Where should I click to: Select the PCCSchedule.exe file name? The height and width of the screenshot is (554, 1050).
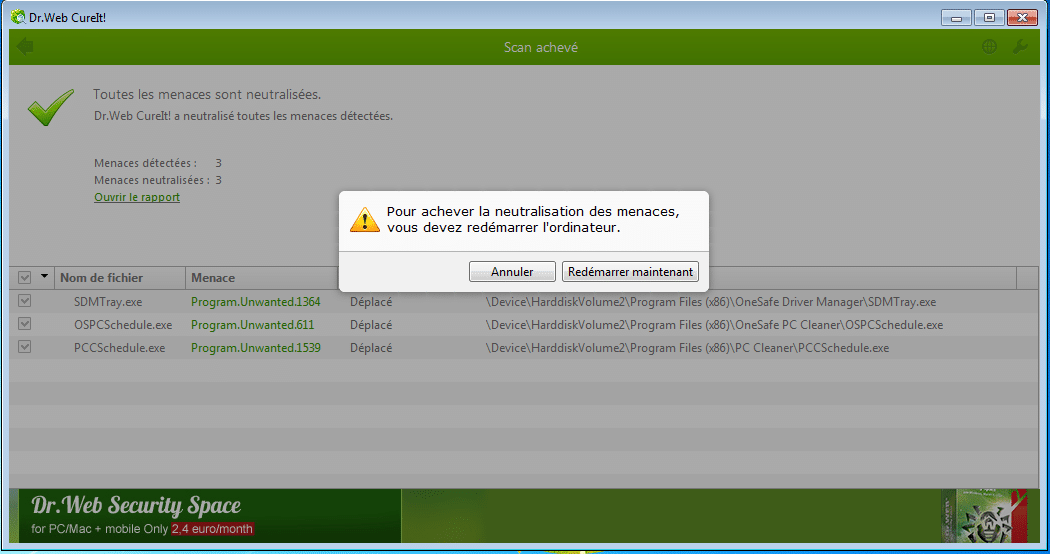tap(119, 348)
